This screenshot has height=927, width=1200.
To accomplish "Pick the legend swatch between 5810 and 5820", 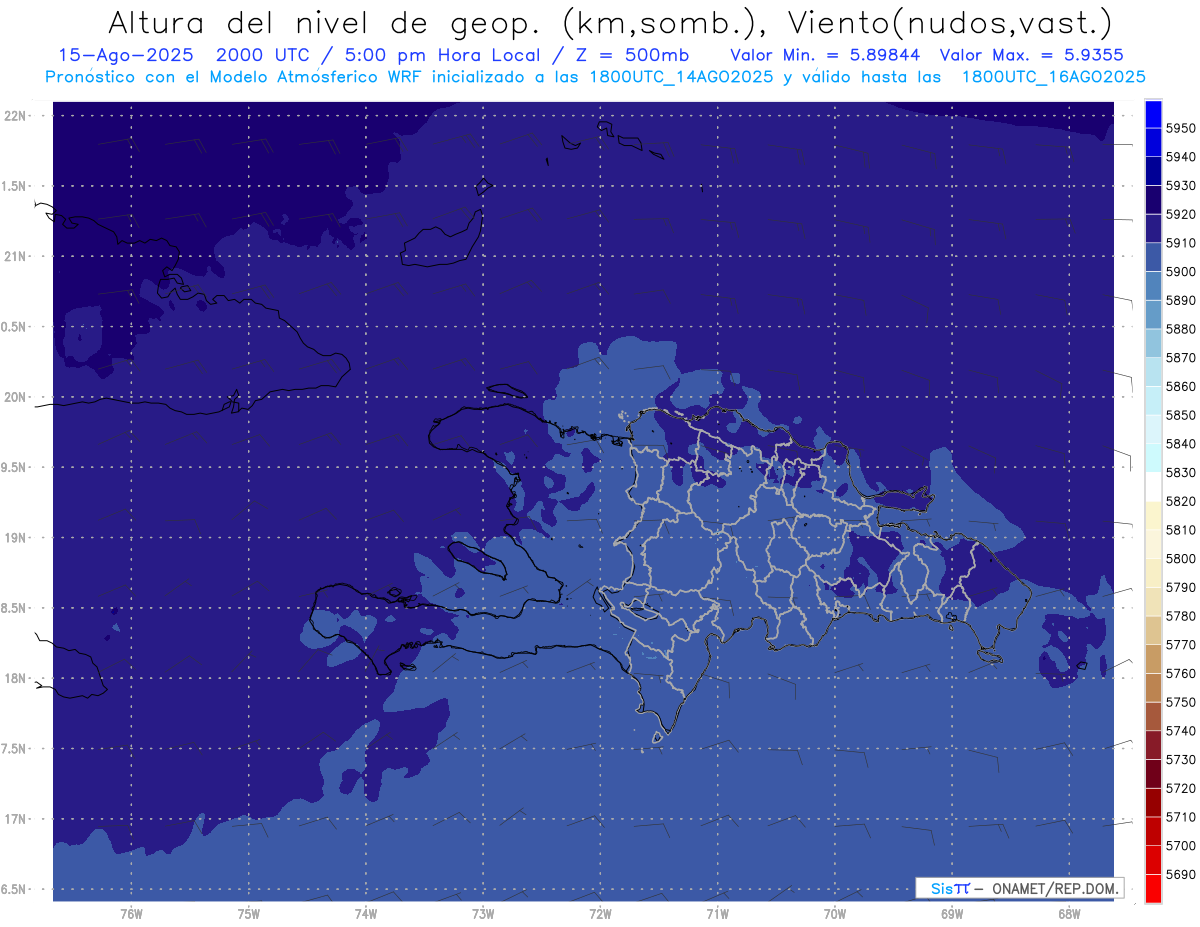I will pos(1152,516).
